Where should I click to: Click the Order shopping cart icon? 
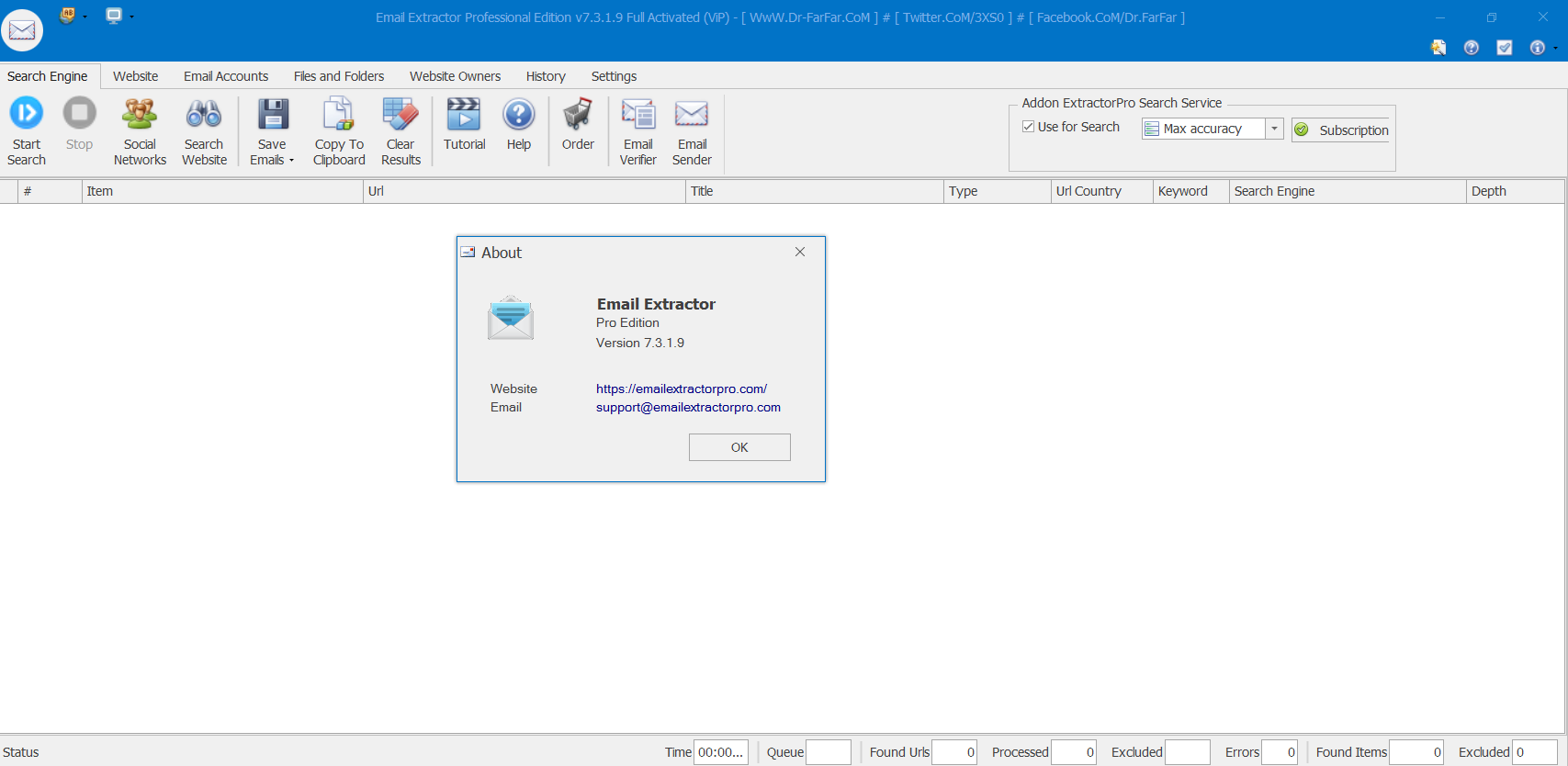[x=578, y=114]
